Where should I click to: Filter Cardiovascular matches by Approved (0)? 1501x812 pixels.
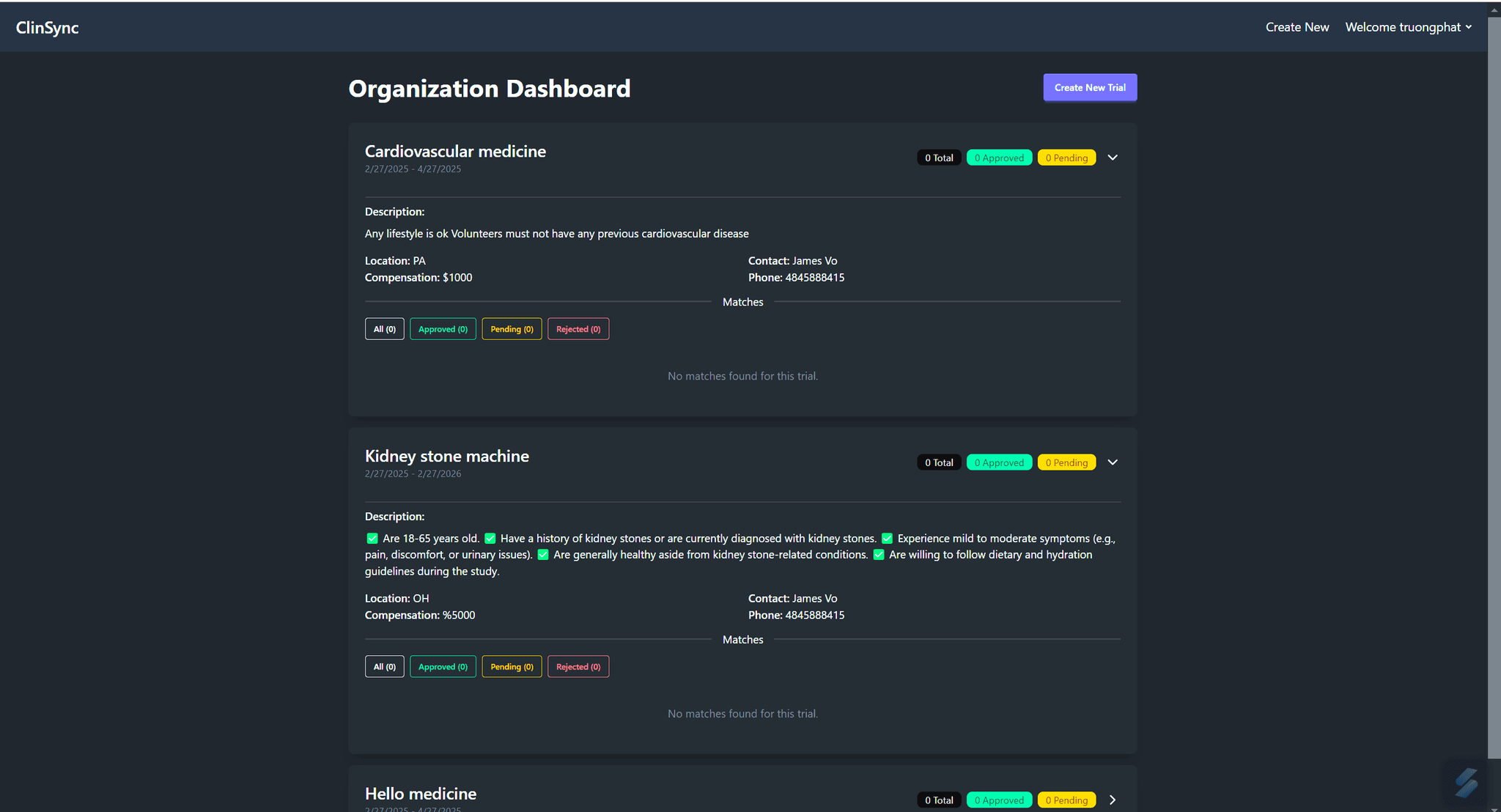tap(443, 329)
